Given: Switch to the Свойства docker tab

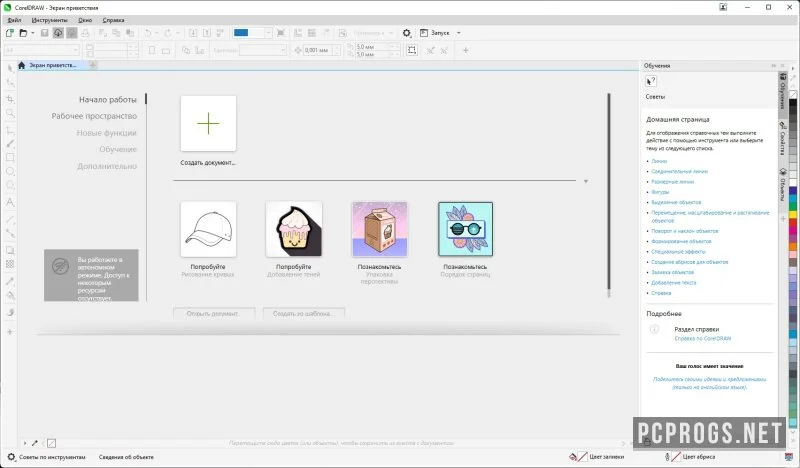Looking at the screenshot, I should click(x=783, y=139).
